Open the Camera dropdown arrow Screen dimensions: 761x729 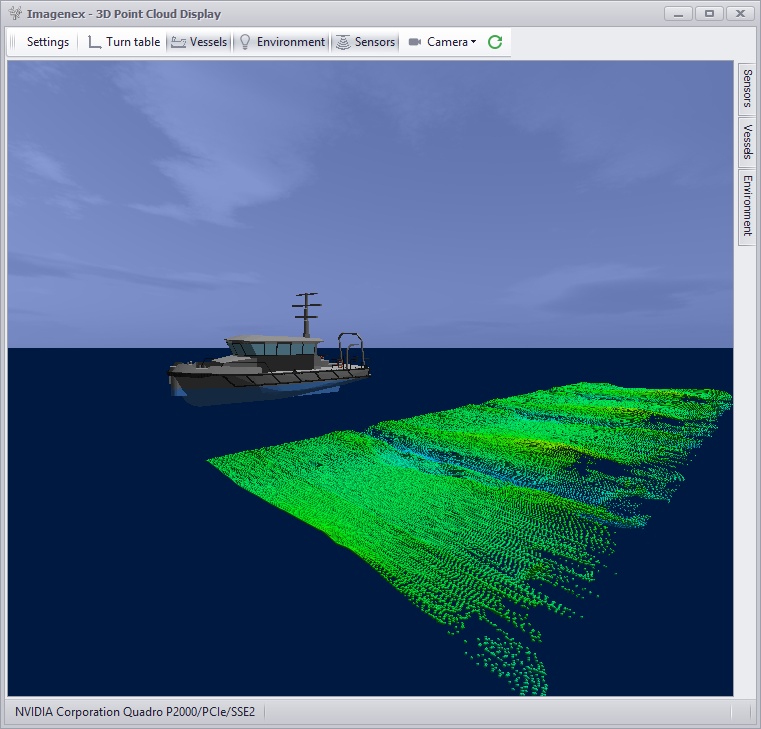coord(474,42)
